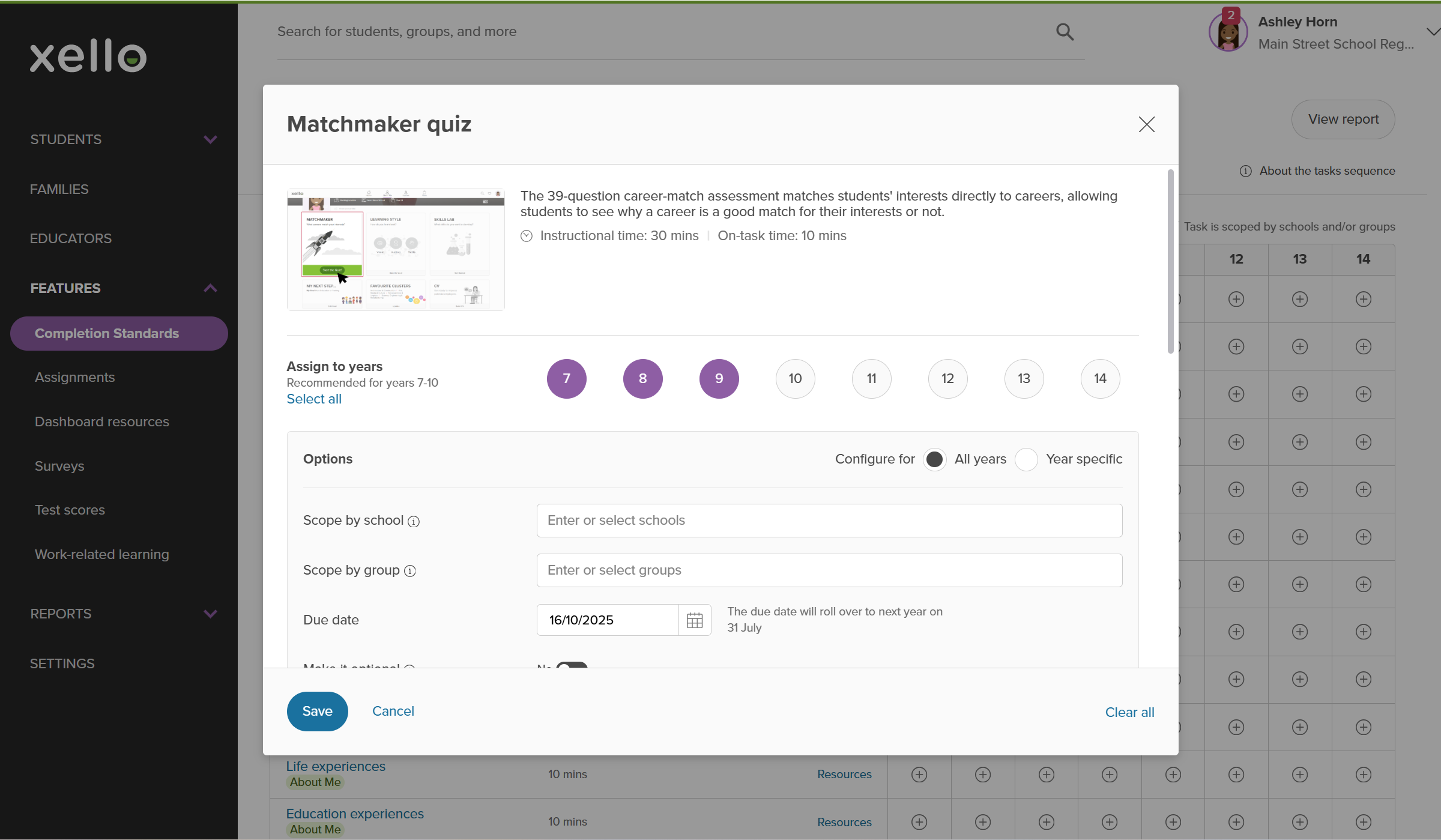Select the All years radio button

click(934, 459)
